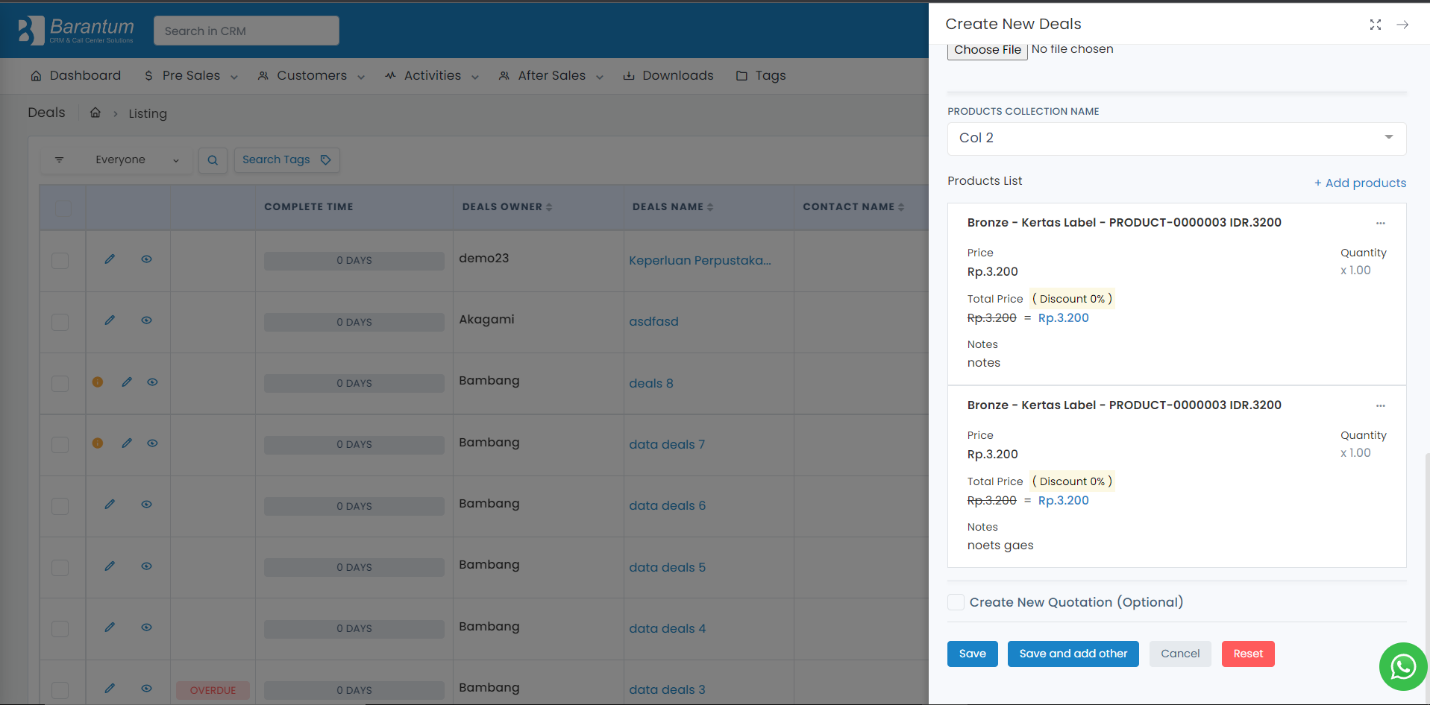The width and height of the screenshot is (1430, 705).
Task: Edit the data deals 3 pencil icon
Action: (x=110, y=688)
